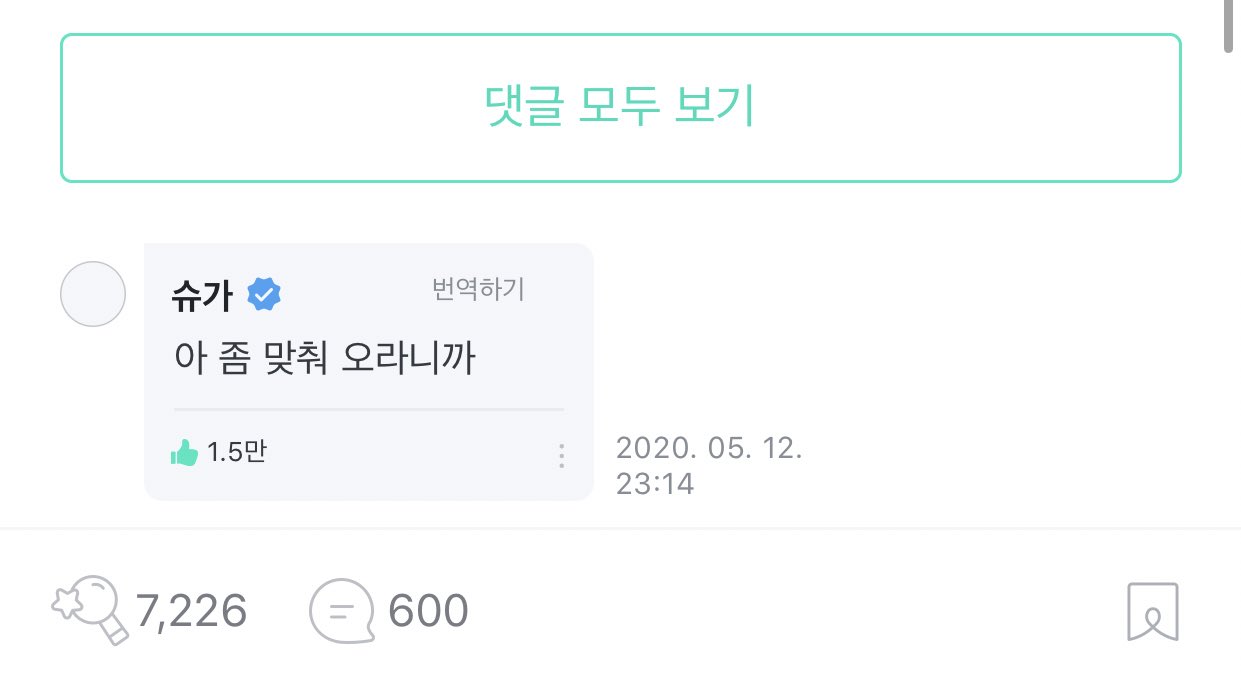Screen dimensions: 1241x694
Task: Click the 1.5만 like count
Action: tap(237, 453)
